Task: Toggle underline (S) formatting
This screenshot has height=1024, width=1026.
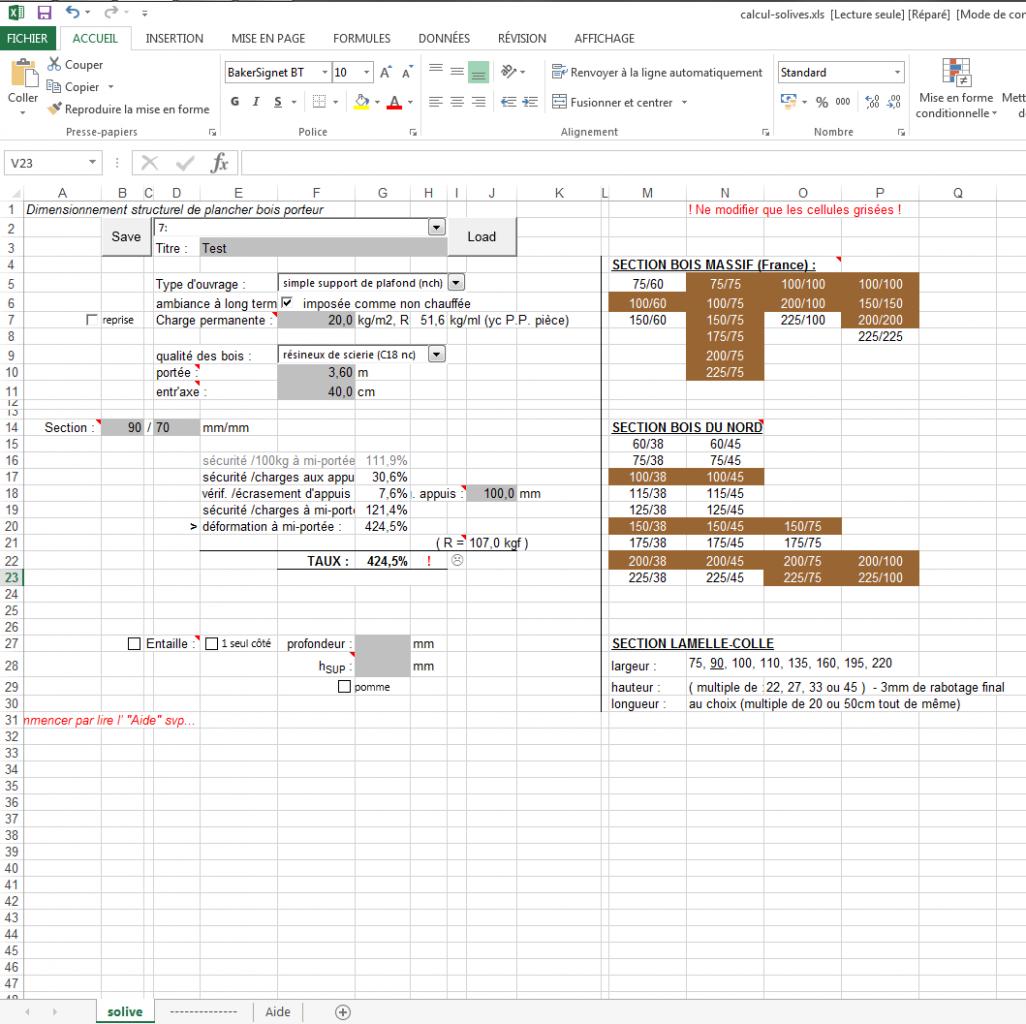Action: [x=278, y=101]
